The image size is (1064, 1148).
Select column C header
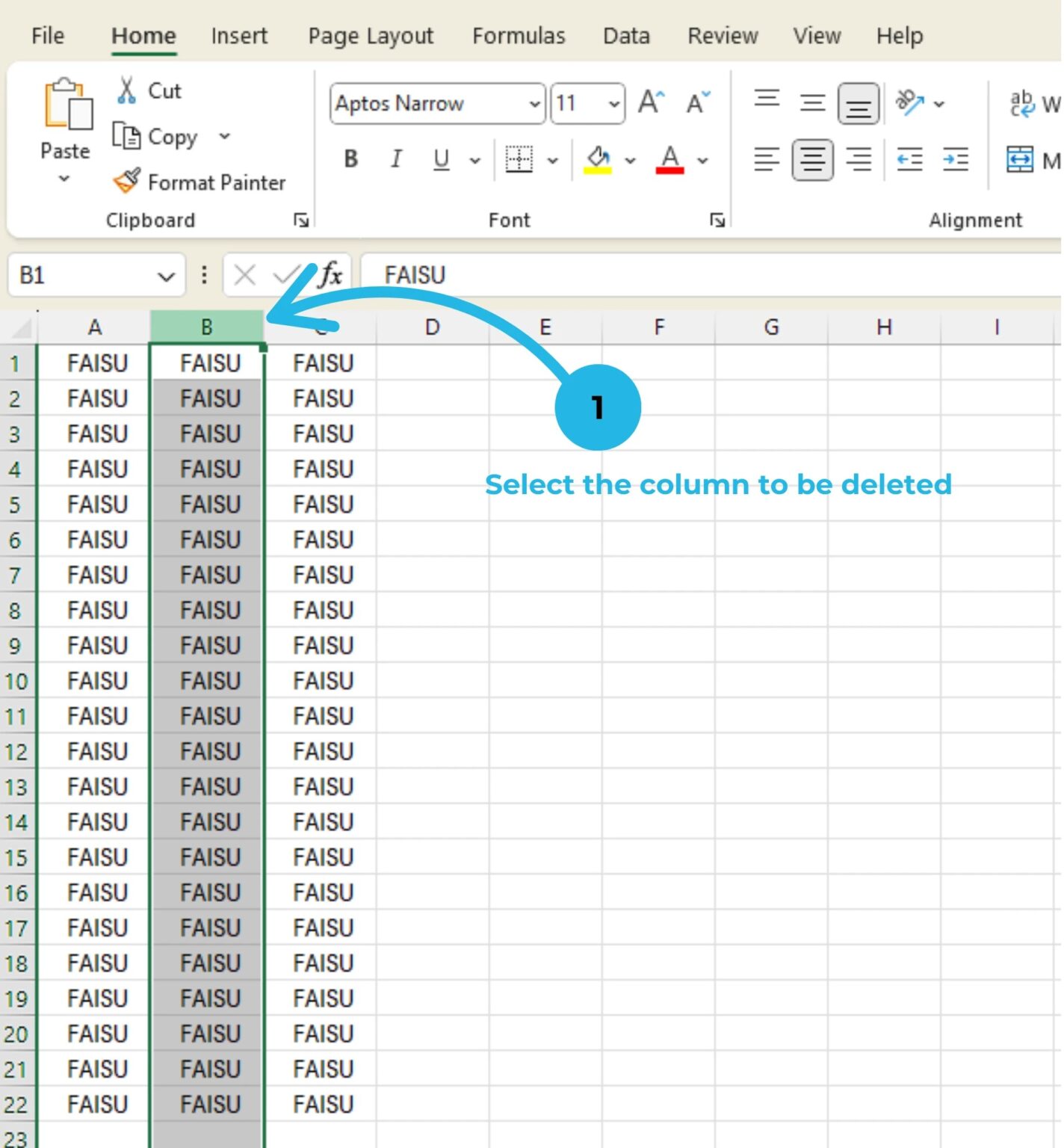321,327
